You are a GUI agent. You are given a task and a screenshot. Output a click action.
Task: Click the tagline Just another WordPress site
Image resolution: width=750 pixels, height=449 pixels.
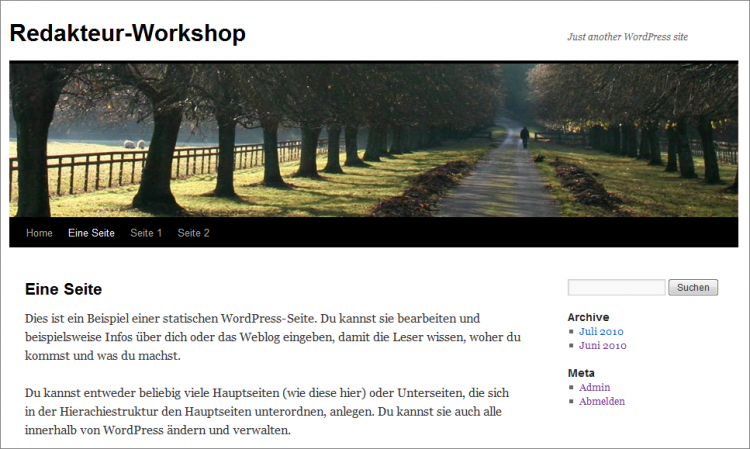[627, 37]
